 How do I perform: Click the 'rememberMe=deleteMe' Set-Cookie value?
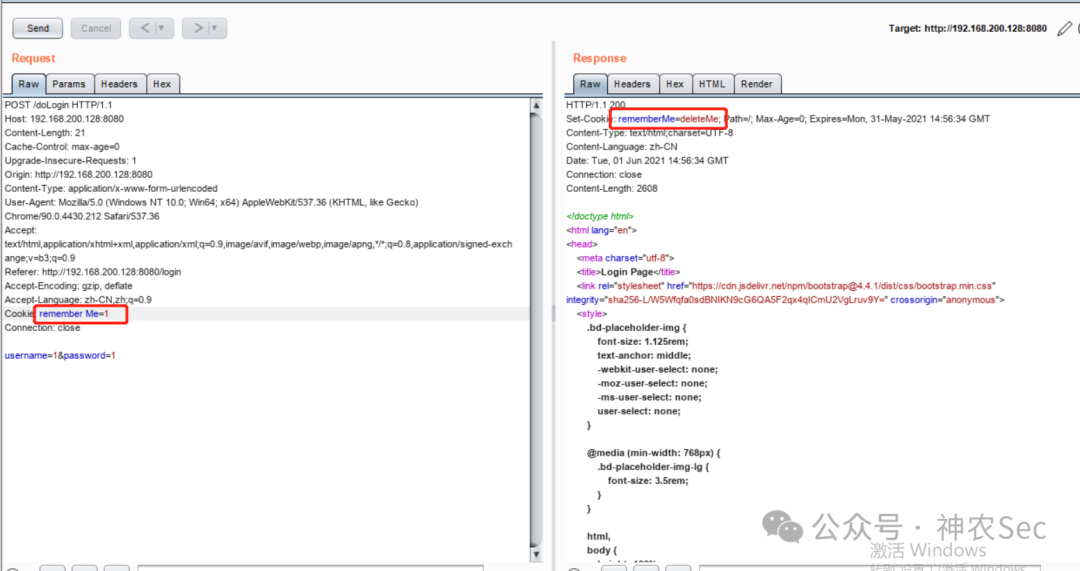pyautogui.click(x=668, y=118)
